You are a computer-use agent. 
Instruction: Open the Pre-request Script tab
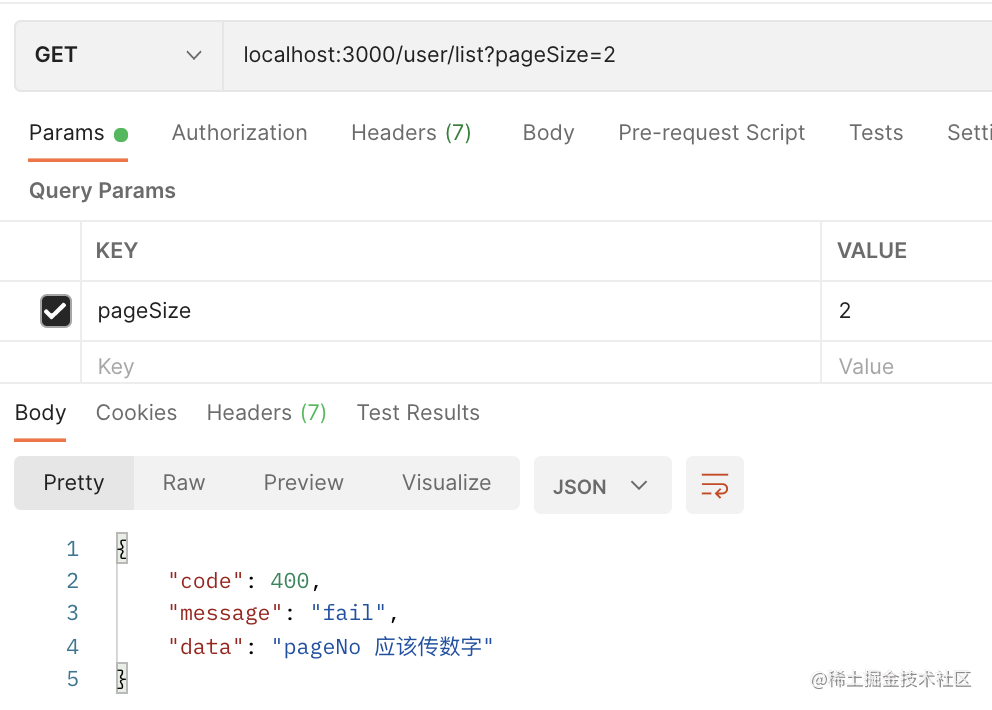pyautogui.click(x=711, y=133)
